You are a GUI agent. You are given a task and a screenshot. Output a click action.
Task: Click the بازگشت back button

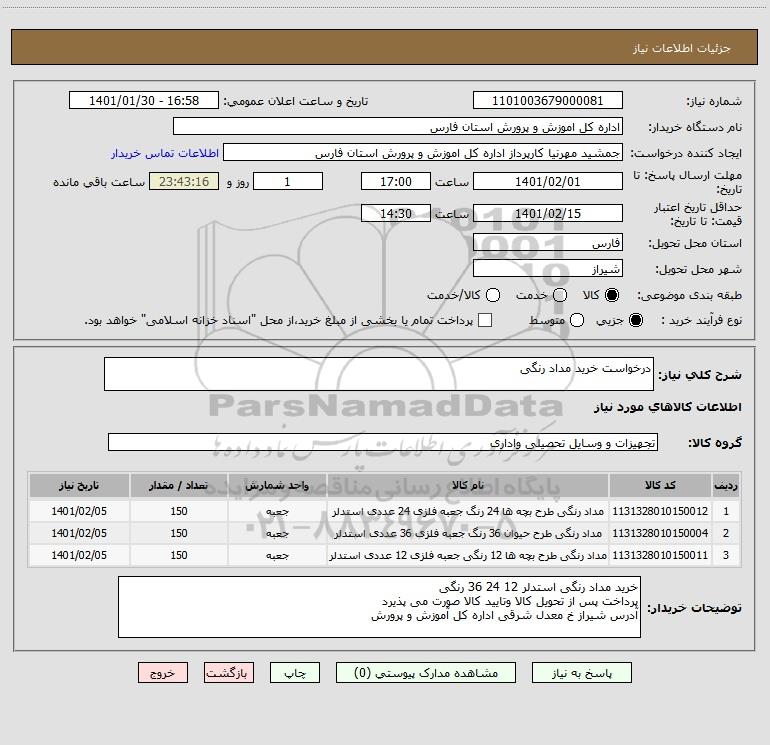pyautogui.click(x=229, y=673)
